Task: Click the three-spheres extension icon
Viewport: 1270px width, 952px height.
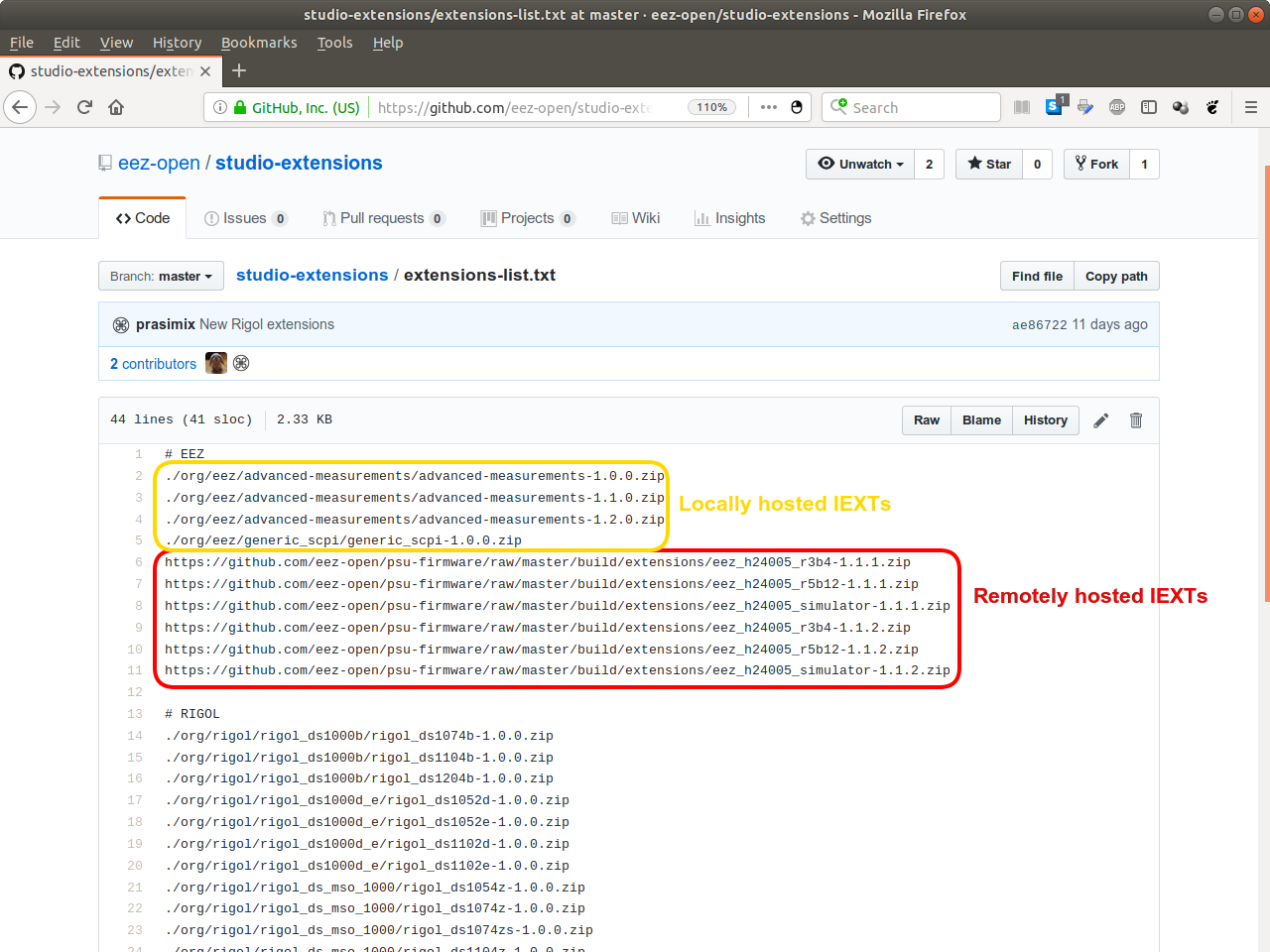Action: pyautogui.click(x=1181, y=107)
